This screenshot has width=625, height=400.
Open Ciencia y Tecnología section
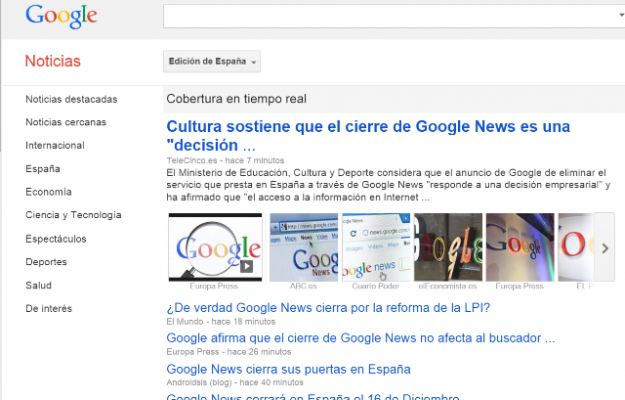tap(73, 215)
